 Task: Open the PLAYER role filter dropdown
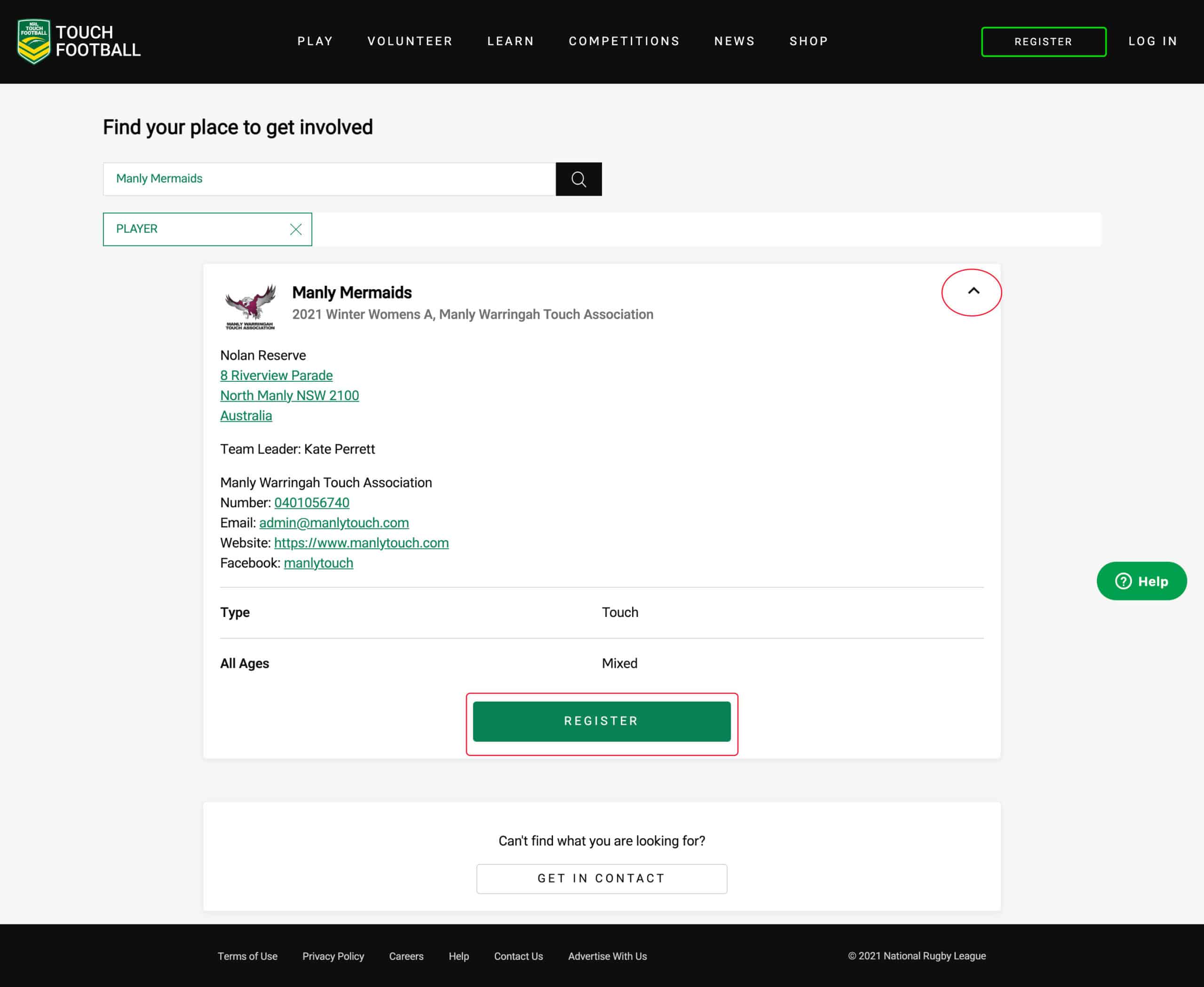pos(207,229)
